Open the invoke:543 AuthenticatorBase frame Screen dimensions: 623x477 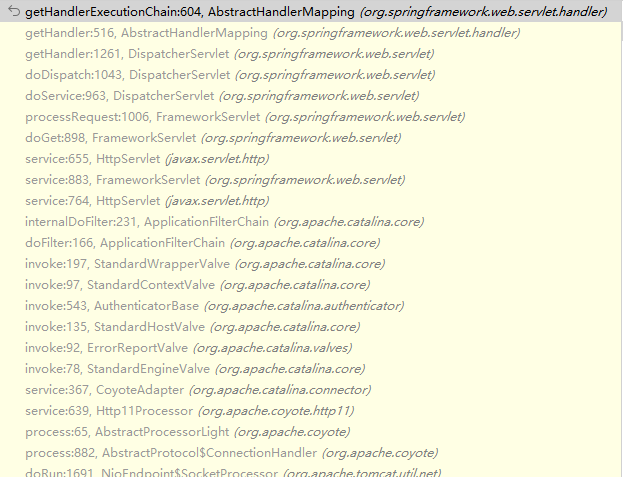tap(215, 306)
